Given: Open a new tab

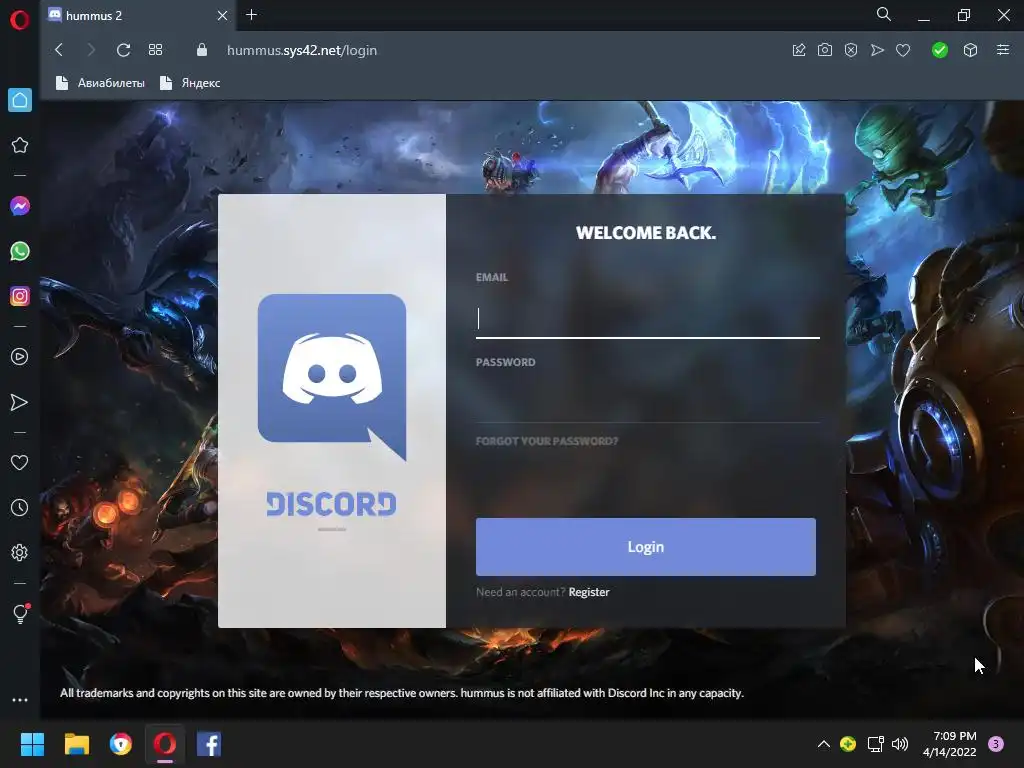Looking at the screenshot, I should 251,15.
